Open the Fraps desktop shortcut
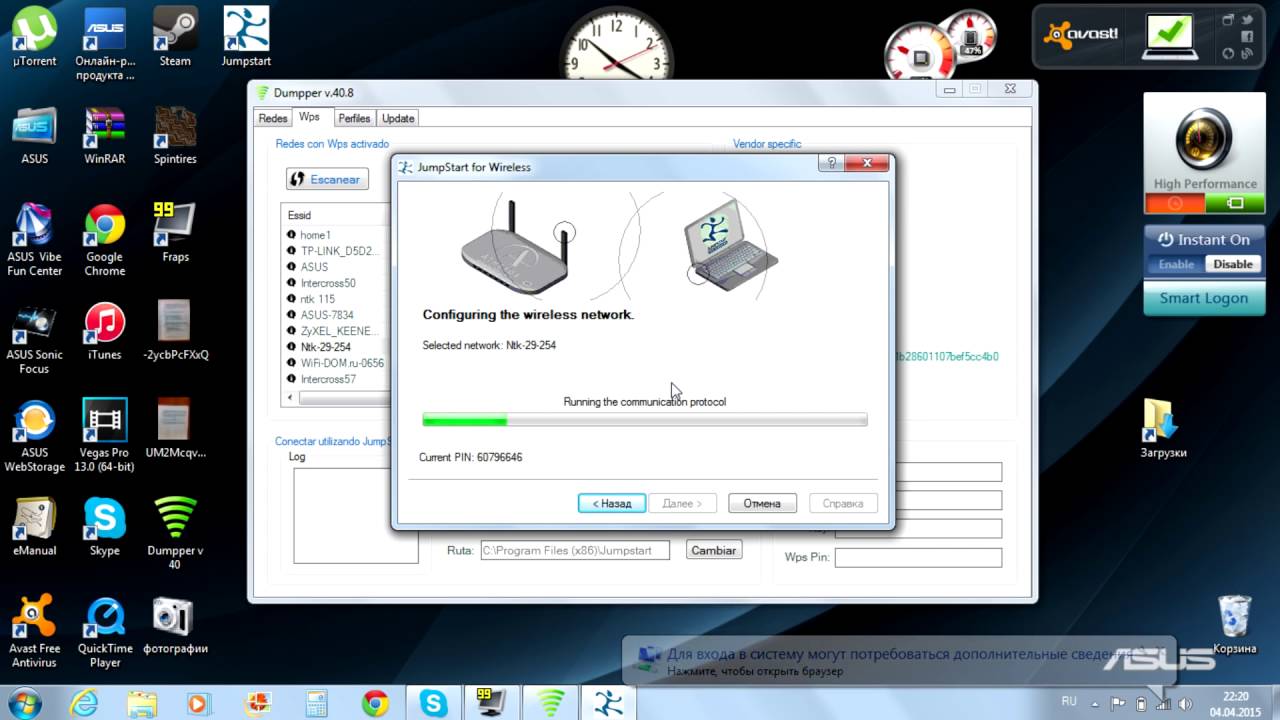1280x720 pixels. click(x=175, y=233)
